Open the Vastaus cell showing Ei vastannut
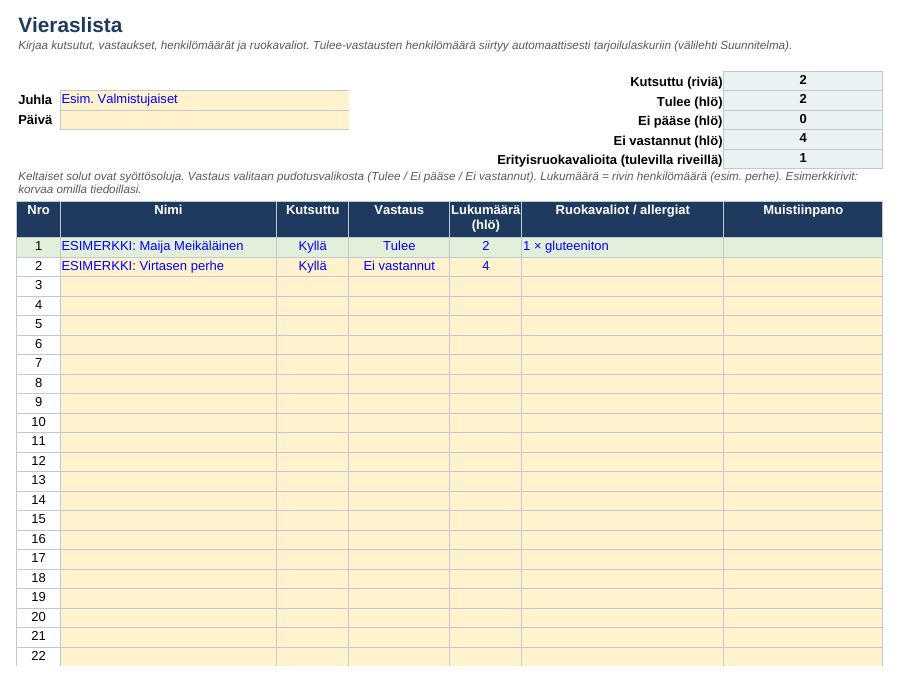 pyautogui.click(x=399, y=266)
